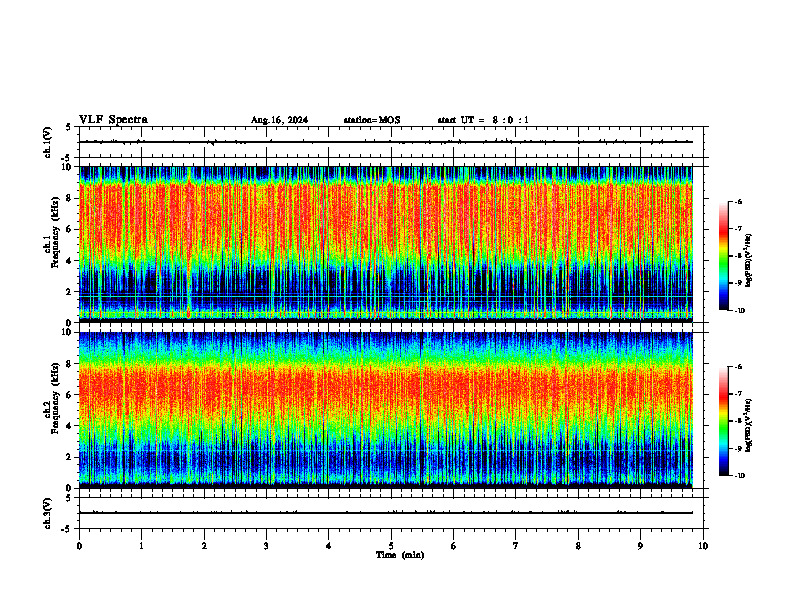
Task: Click the "Time (min)" axis label
Action: [x=400, y=555]
